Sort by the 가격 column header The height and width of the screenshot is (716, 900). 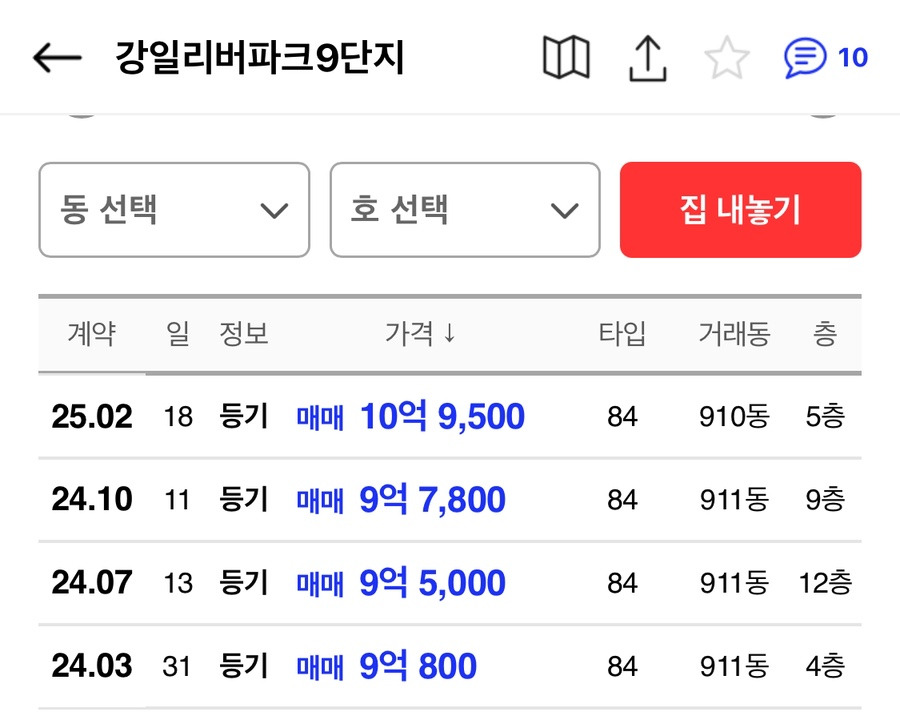pos(420,333)
